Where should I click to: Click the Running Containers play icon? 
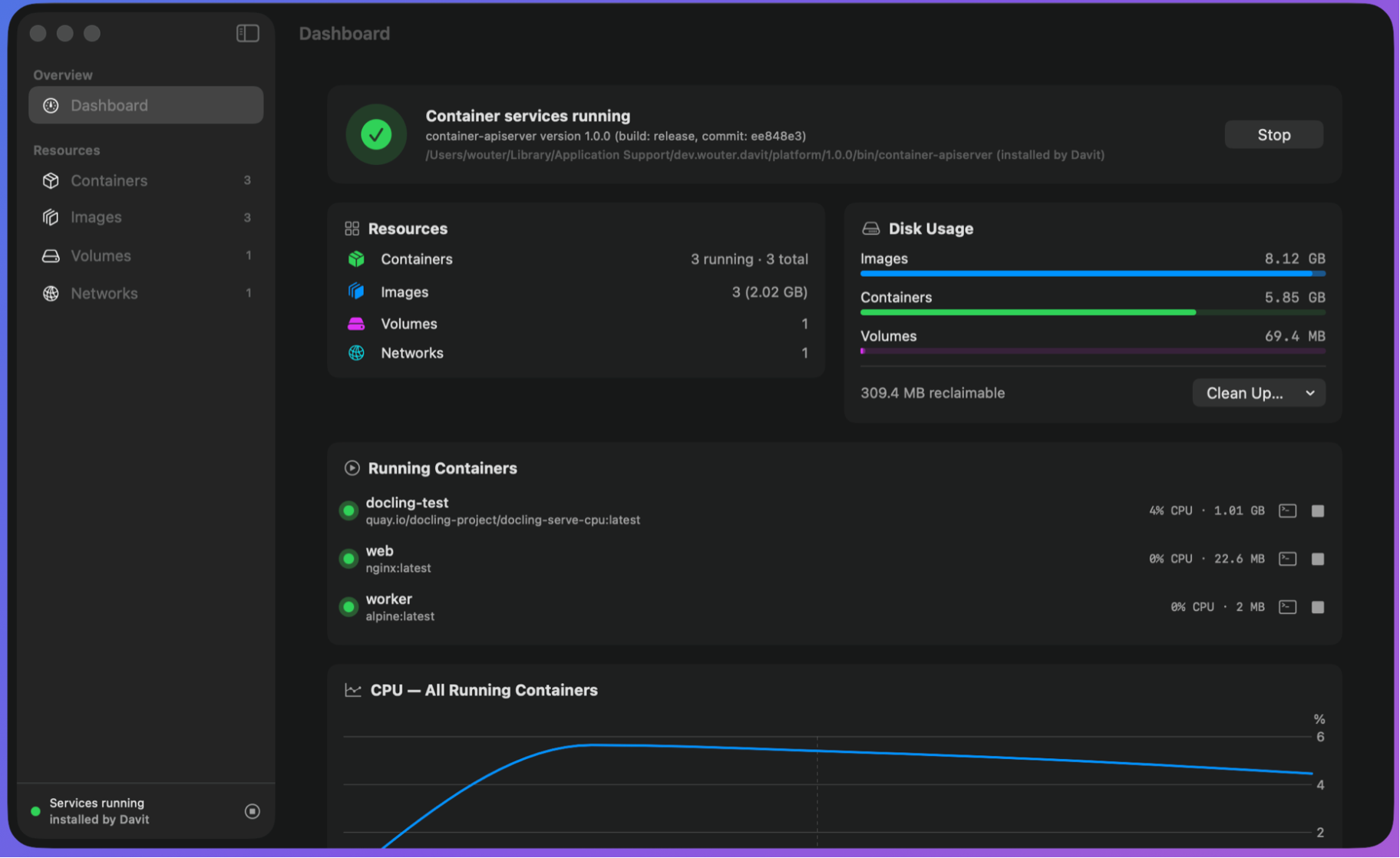coord(352,468)
